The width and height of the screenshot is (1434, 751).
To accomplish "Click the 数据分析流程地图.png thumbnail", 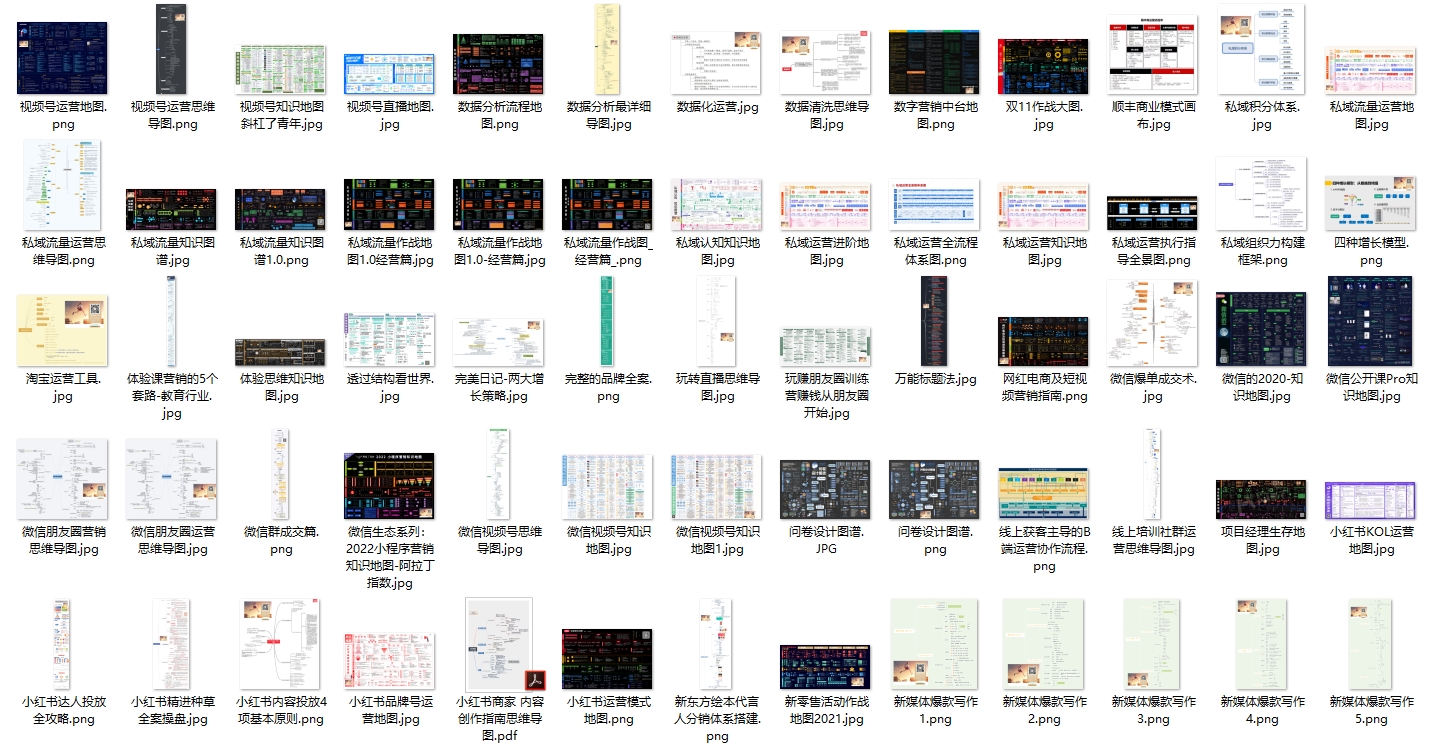I will pyautogui.click(x=498, y=64).
